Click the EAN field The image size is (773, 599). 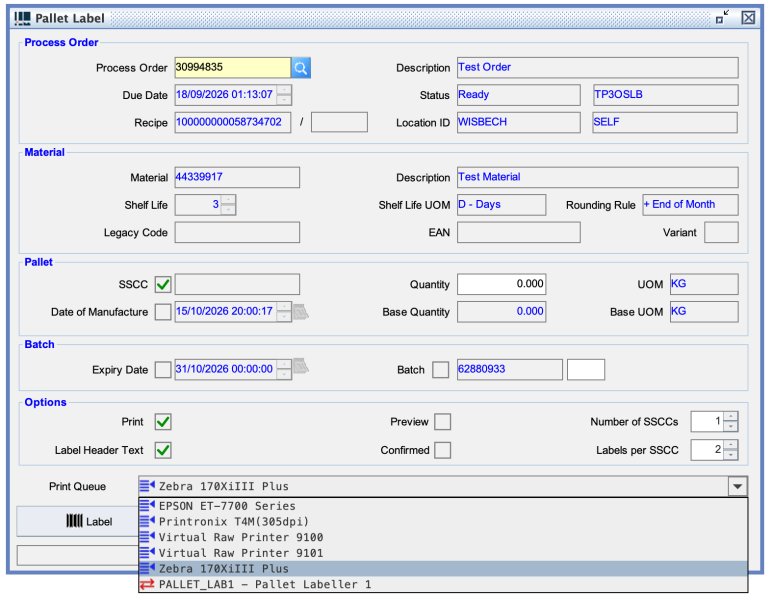click(519, 233)
